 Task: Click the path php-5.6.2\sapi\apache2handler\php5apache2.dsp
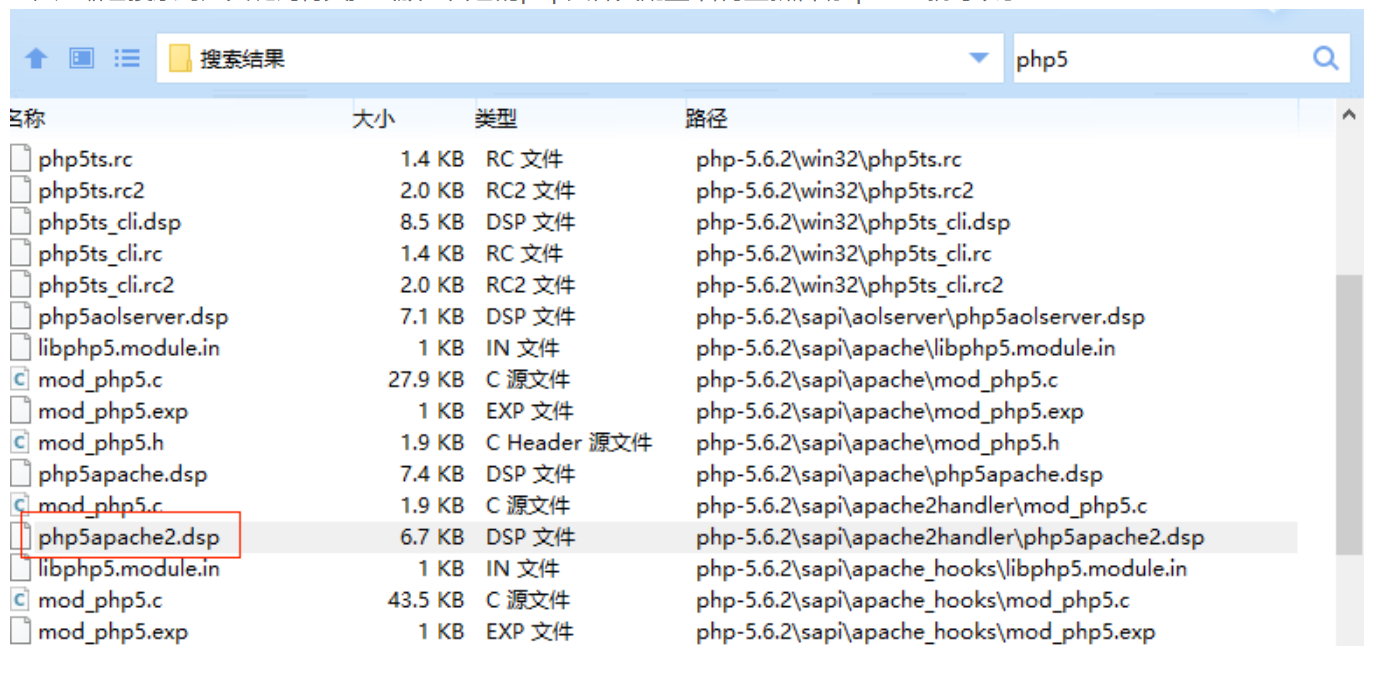[x=950, y=537]
